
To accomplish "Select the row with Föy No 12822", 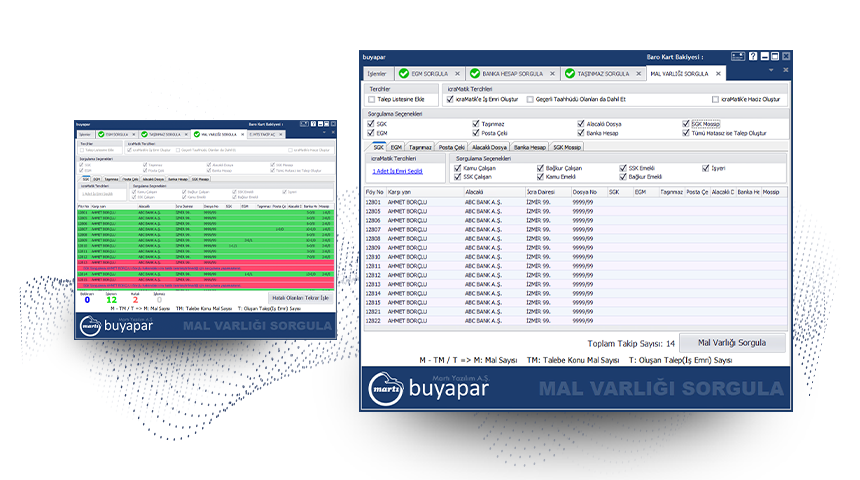I will [x=576, y=321].
